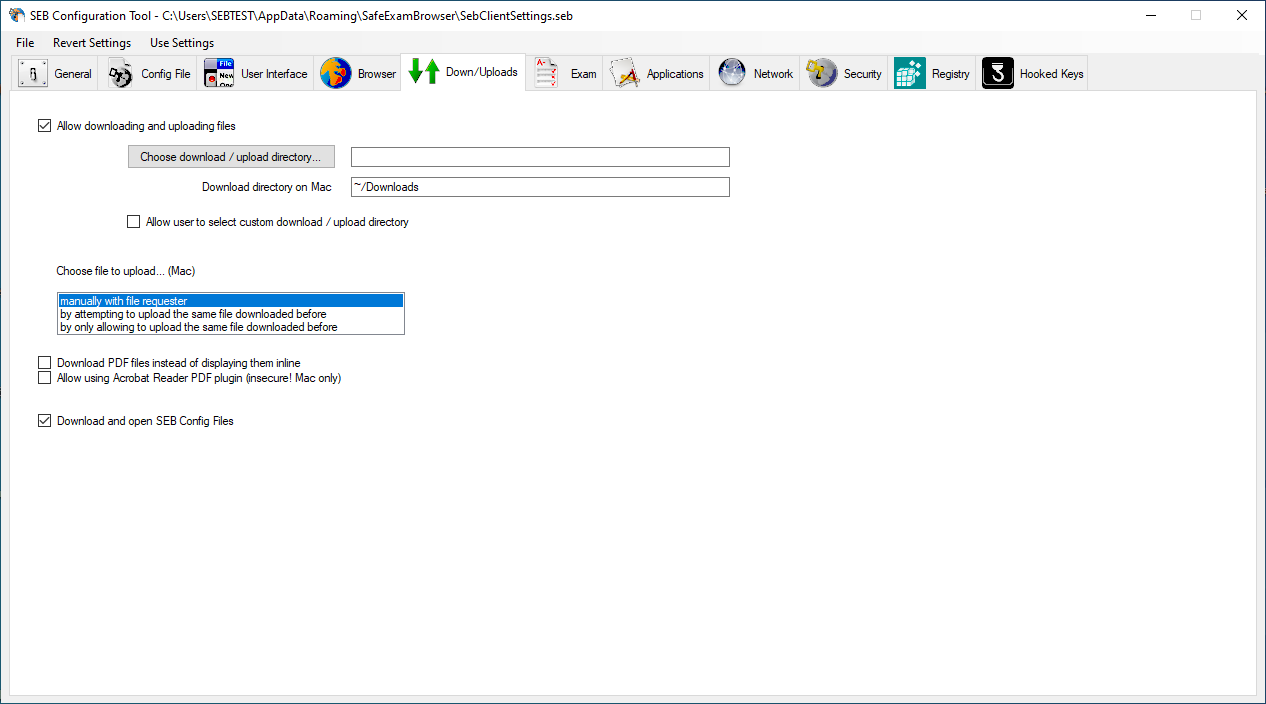1266x704 pixels.
Task: Click the empty download directory path field
Action: [x=540, y=157]
